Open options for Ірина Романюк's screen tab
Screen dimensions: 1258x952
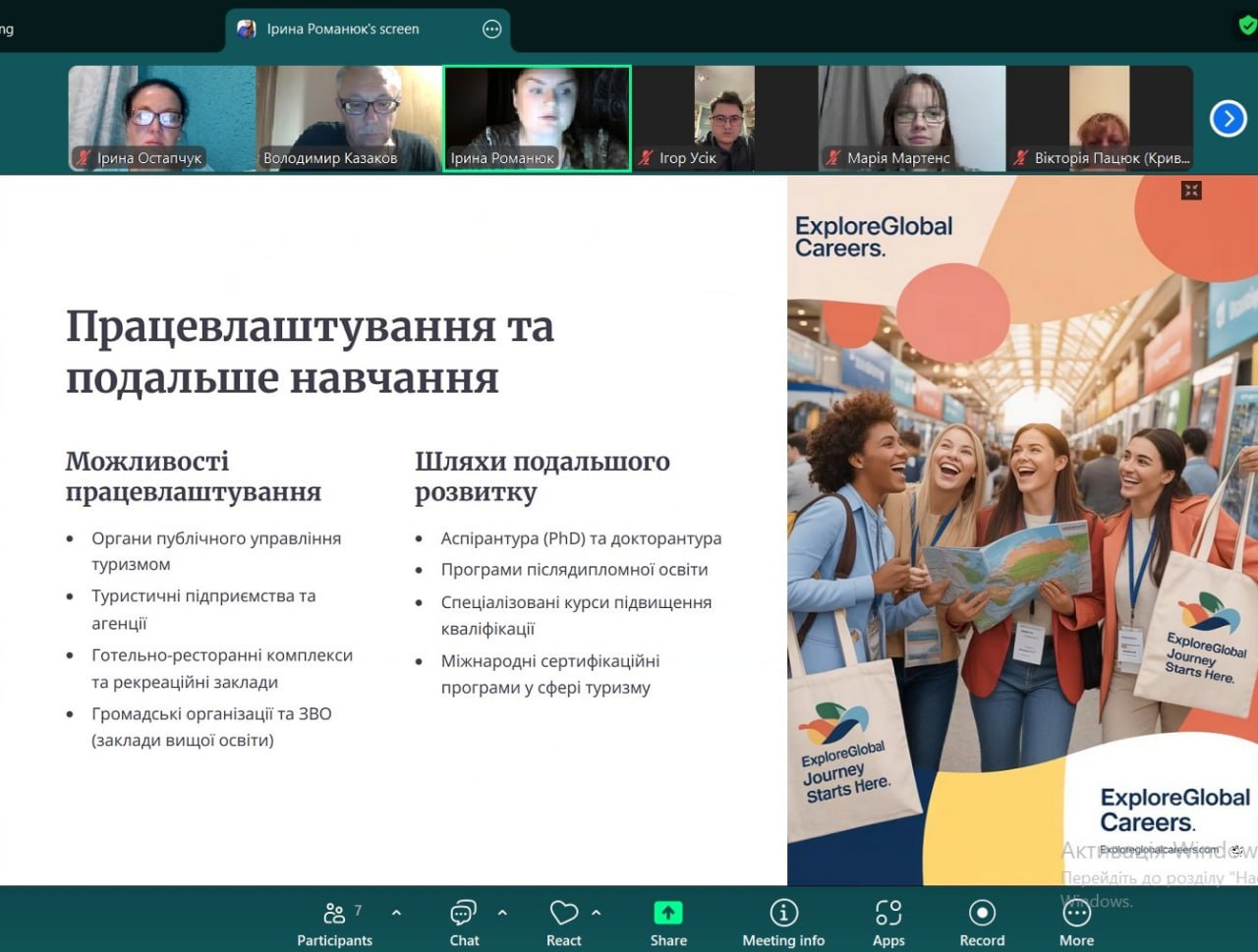point(492,29)
